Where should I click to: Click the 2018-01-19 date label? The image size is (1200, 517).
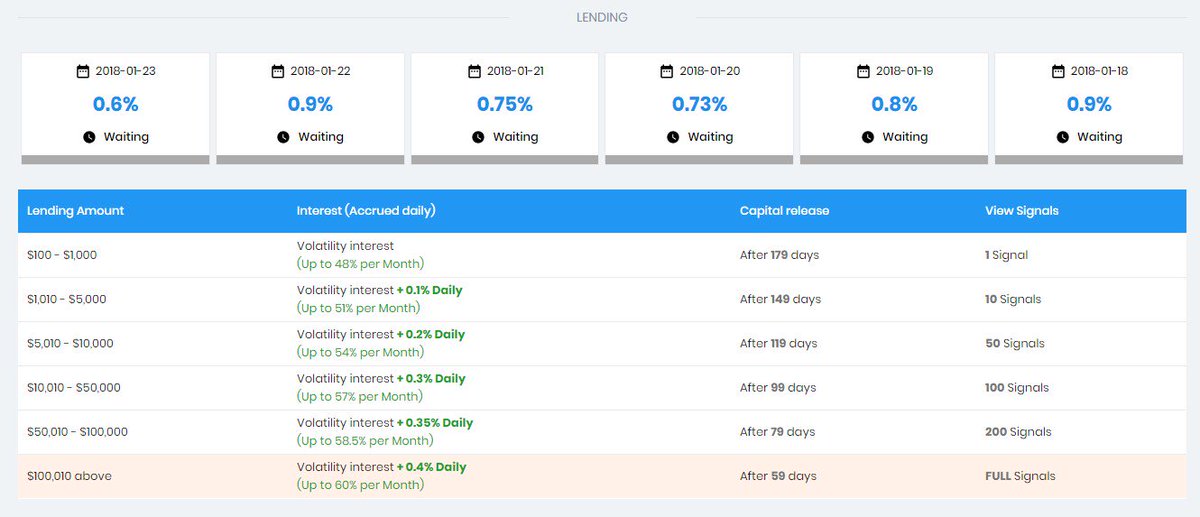[905, 71]
